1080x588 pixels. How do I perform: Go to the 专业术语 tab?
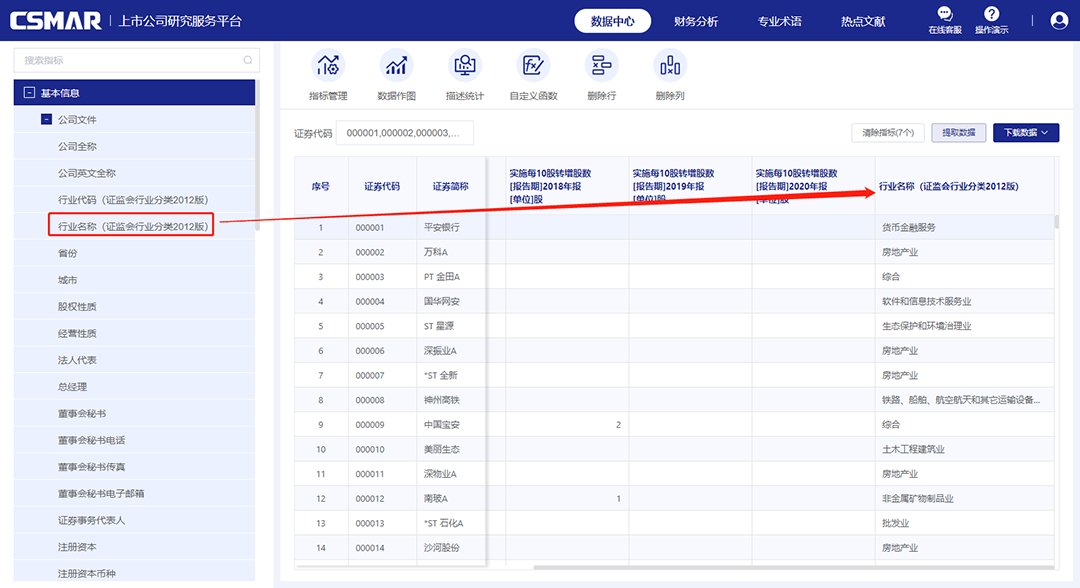click(779, 21)
